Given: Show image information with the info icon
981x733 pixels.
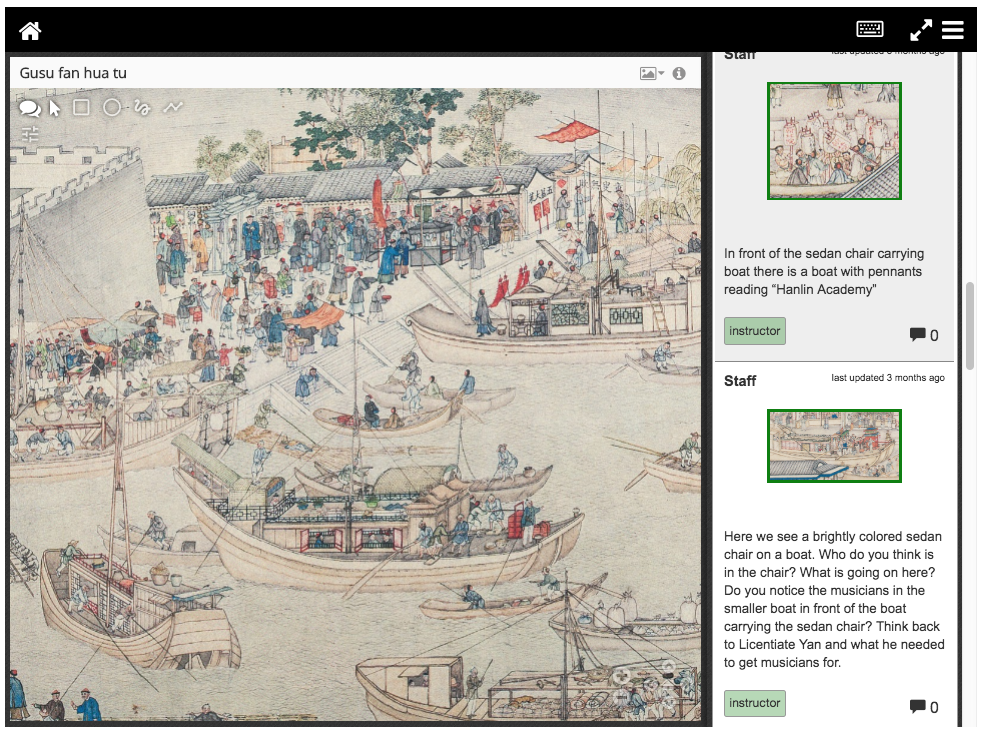Looking at the screenshot, I should (679, 74).
